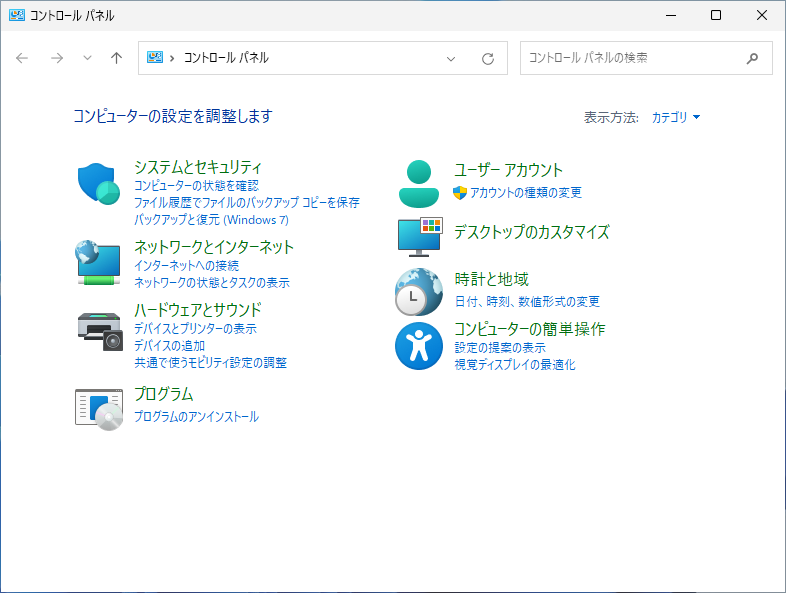Open 時計と地域 category
Viewport: 786px width, 593px height.
tap(491, 279)
